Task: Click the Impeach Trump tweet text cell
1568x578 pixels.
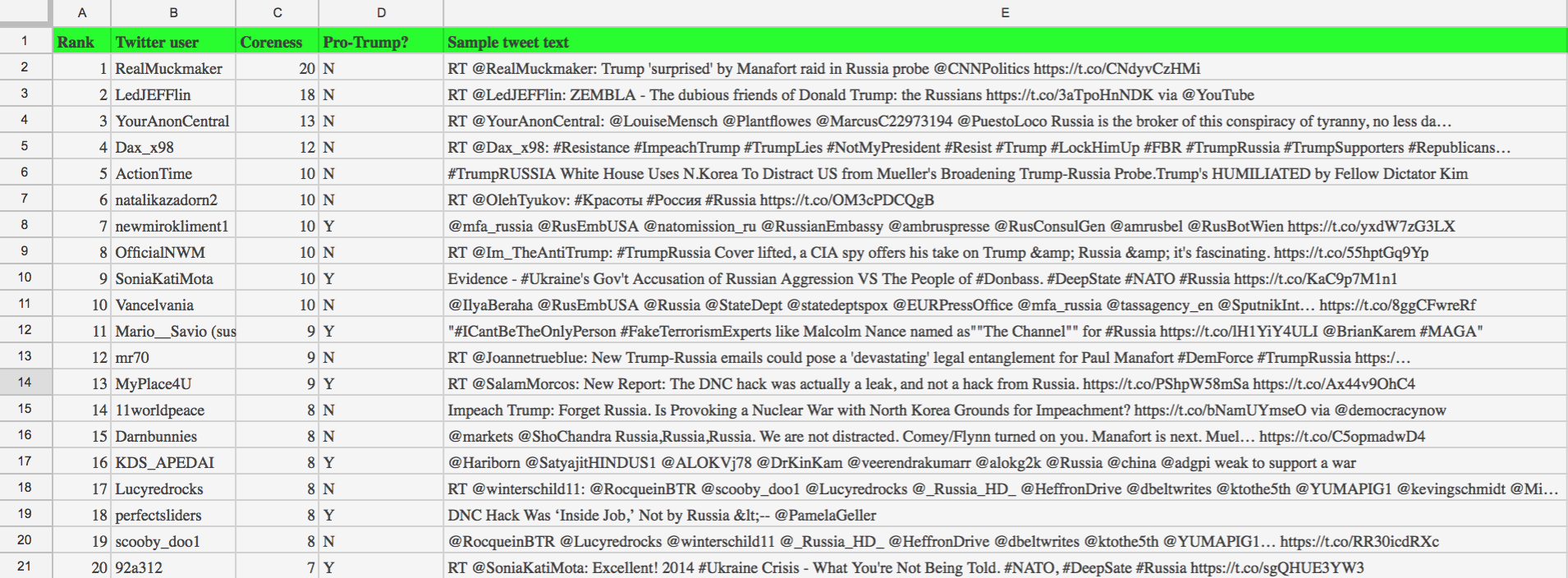Action: pyautogui.click(x=1005, y=410)
